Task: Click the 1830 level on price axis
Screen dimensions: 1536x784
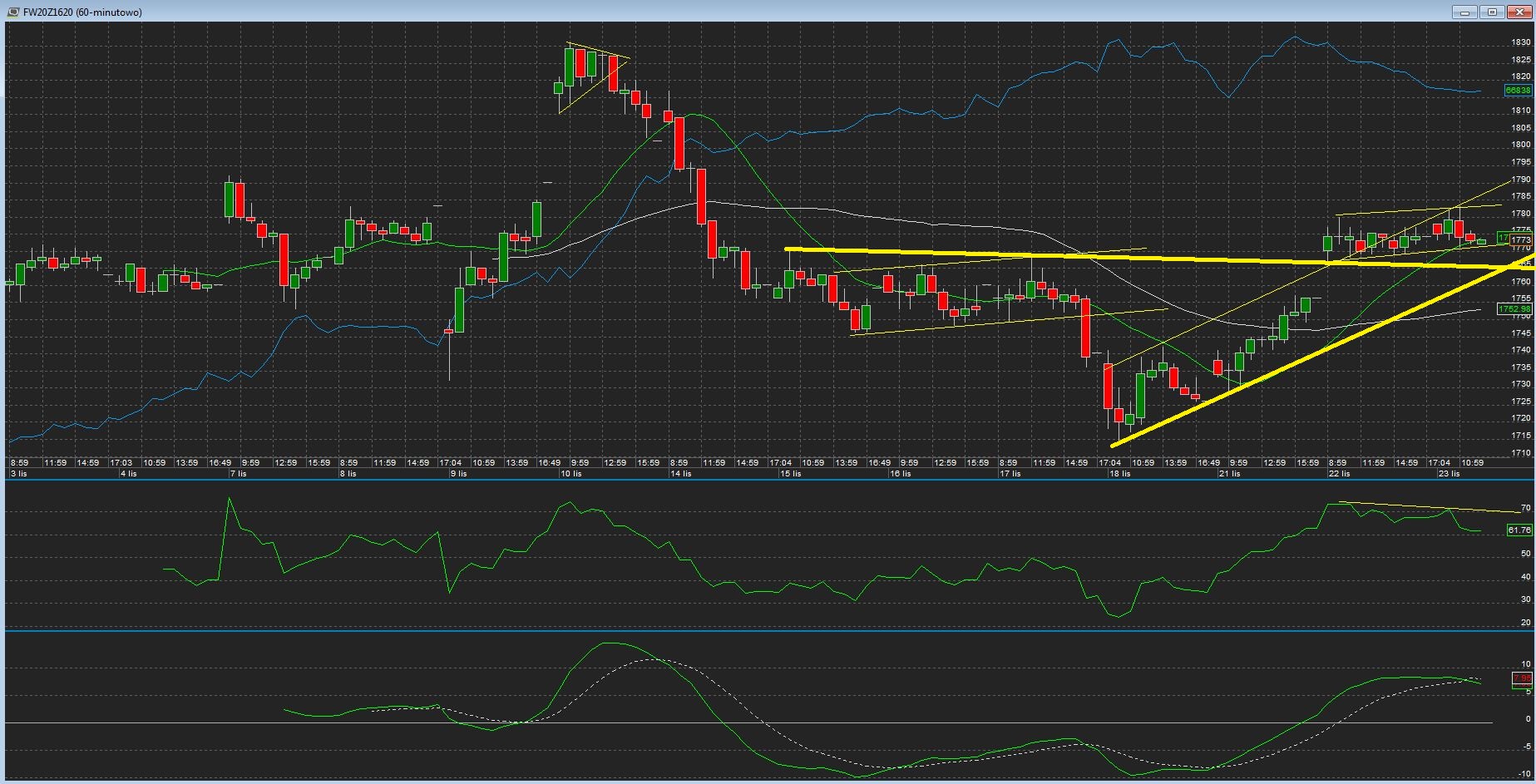Action: (1520, 42)
